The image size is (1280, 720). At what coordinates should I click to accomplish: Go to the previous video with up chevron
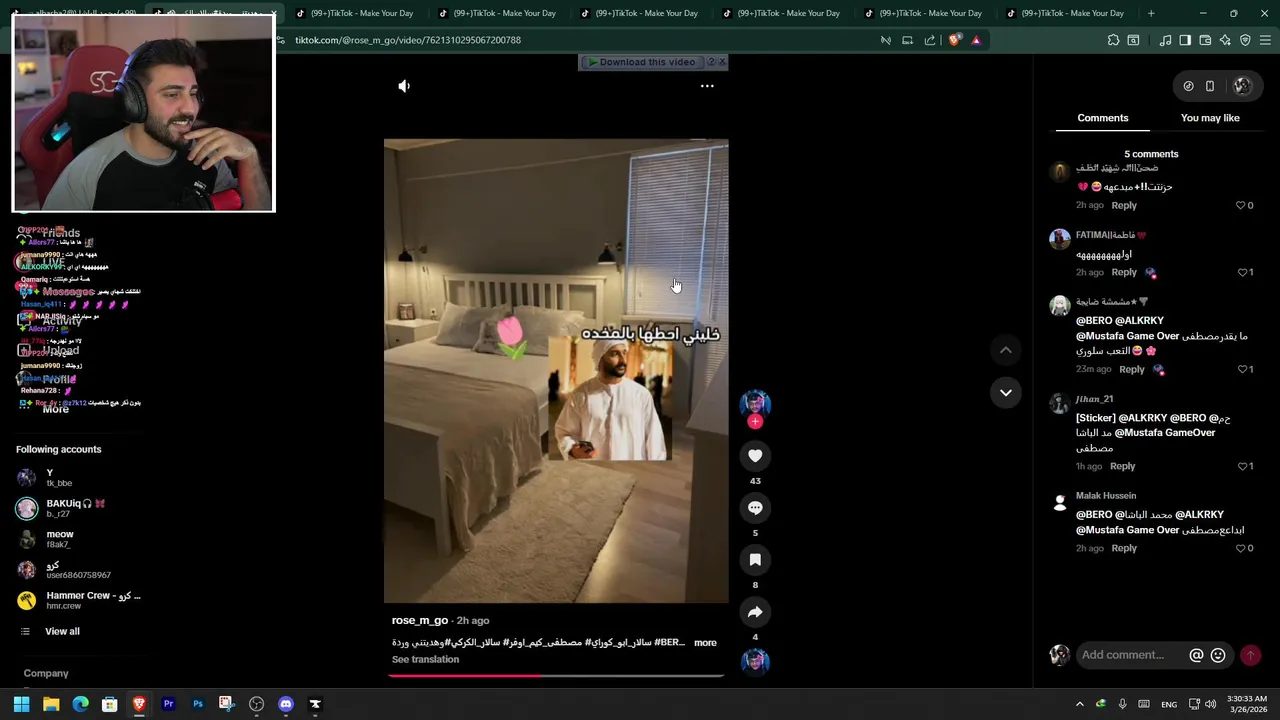pyautogui.click(x=1006, y=350)
